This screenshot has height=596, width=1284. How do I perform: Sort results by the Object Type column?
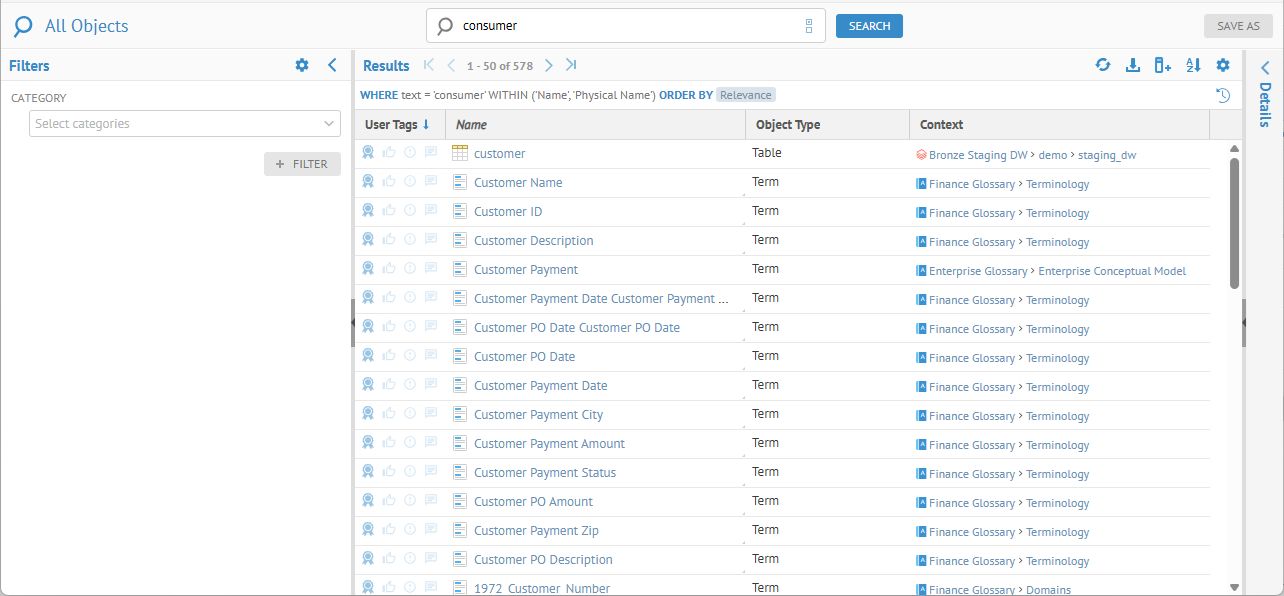[x=788, y=125]
